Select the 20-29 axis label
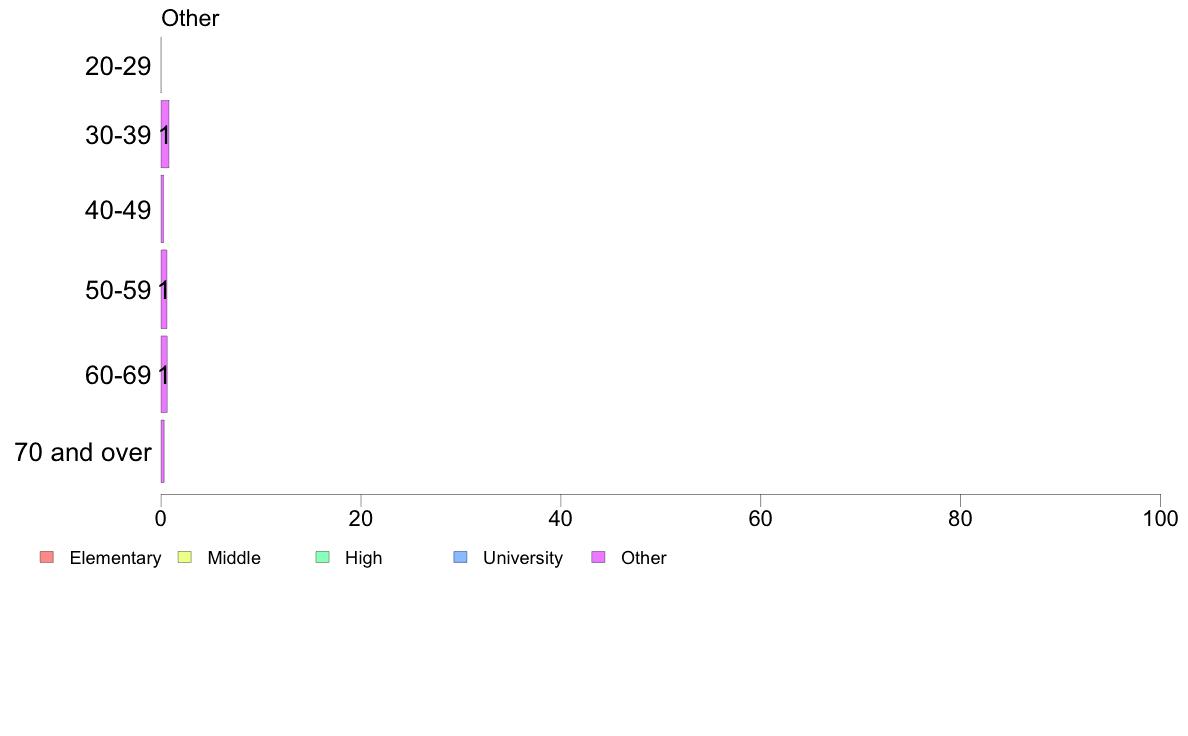Viewport: 1188px width, 736px height. [118, 67]
